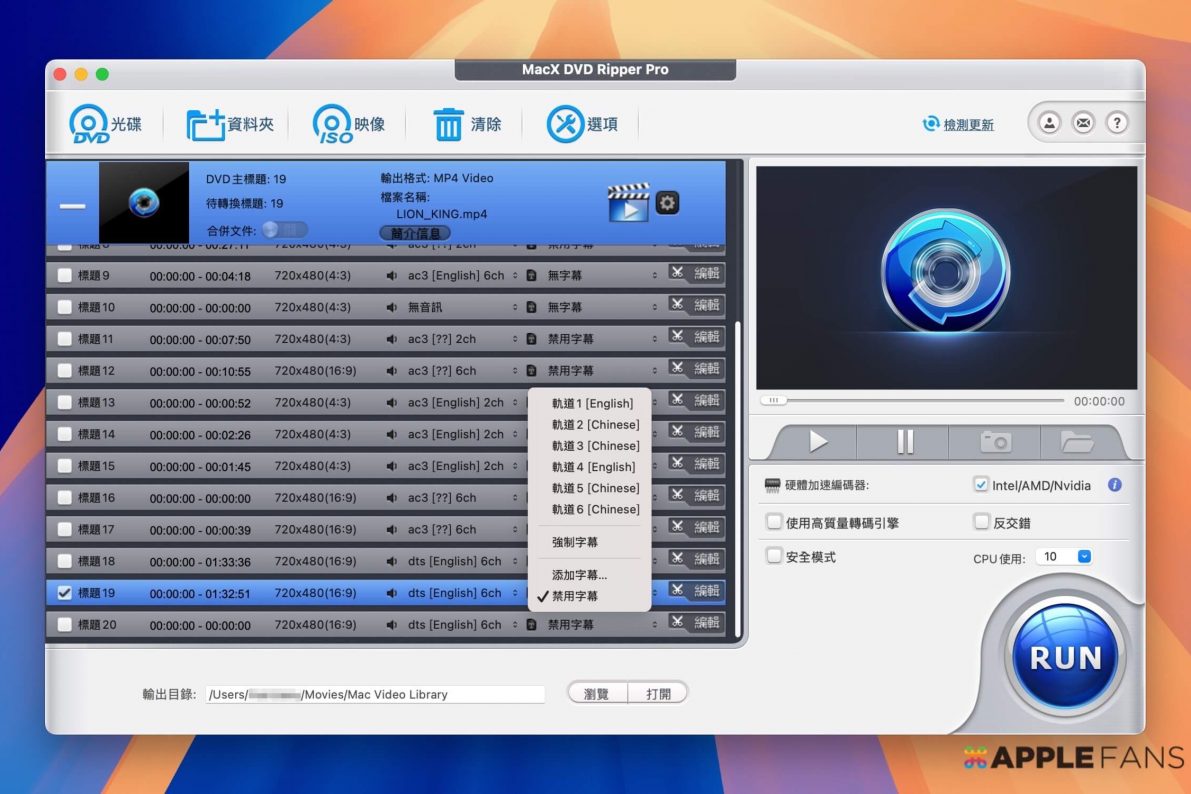Click the mail envelope icon
Image resolution: width=1191 pixels, height=794 pixels.
[1083, 123]
